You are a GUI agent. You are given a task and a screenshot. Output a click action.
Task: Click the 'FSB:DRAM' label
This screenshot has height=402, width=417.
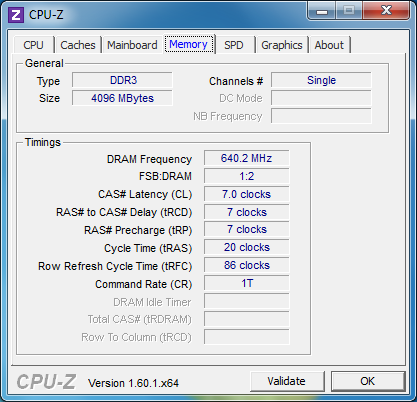tap(165, 176)
